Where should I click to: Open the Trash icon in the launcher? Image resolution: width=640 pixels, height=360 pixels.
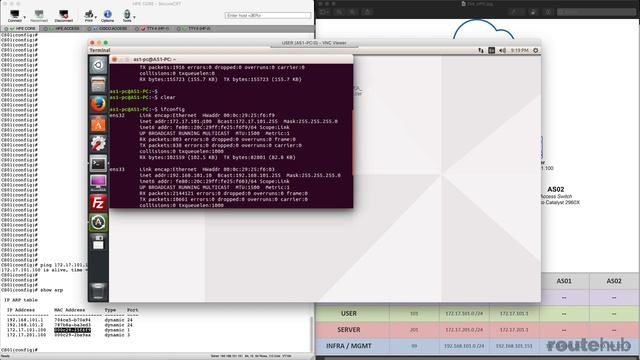(x=98, y=291)
